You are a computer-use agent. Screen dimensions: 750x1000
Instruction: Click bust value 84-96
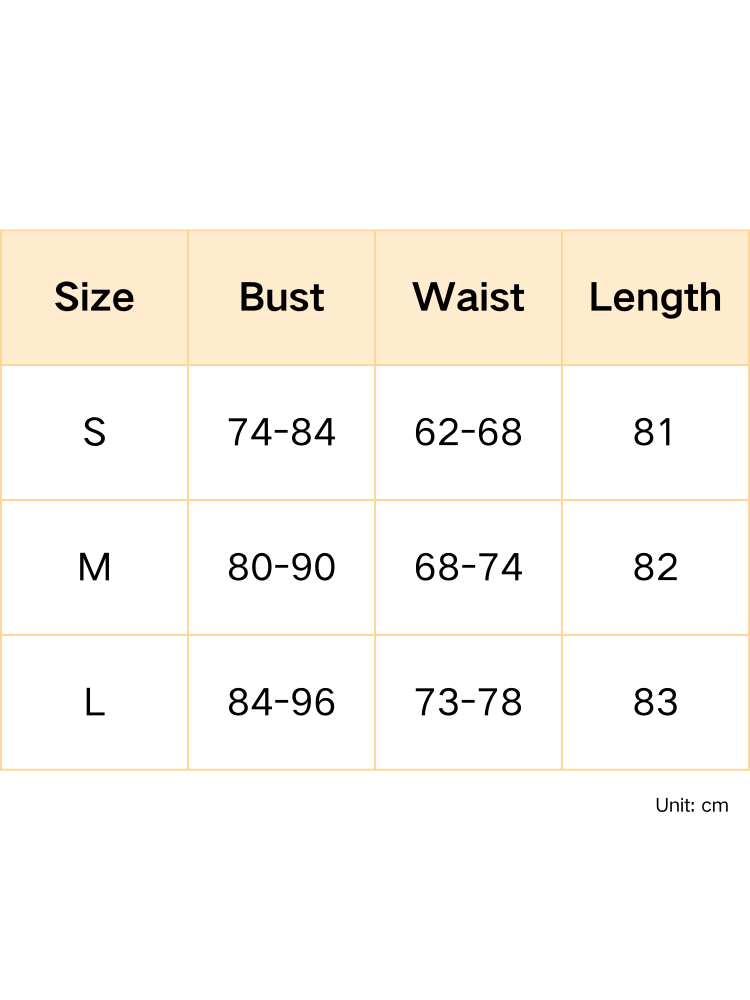coord(282,703)
